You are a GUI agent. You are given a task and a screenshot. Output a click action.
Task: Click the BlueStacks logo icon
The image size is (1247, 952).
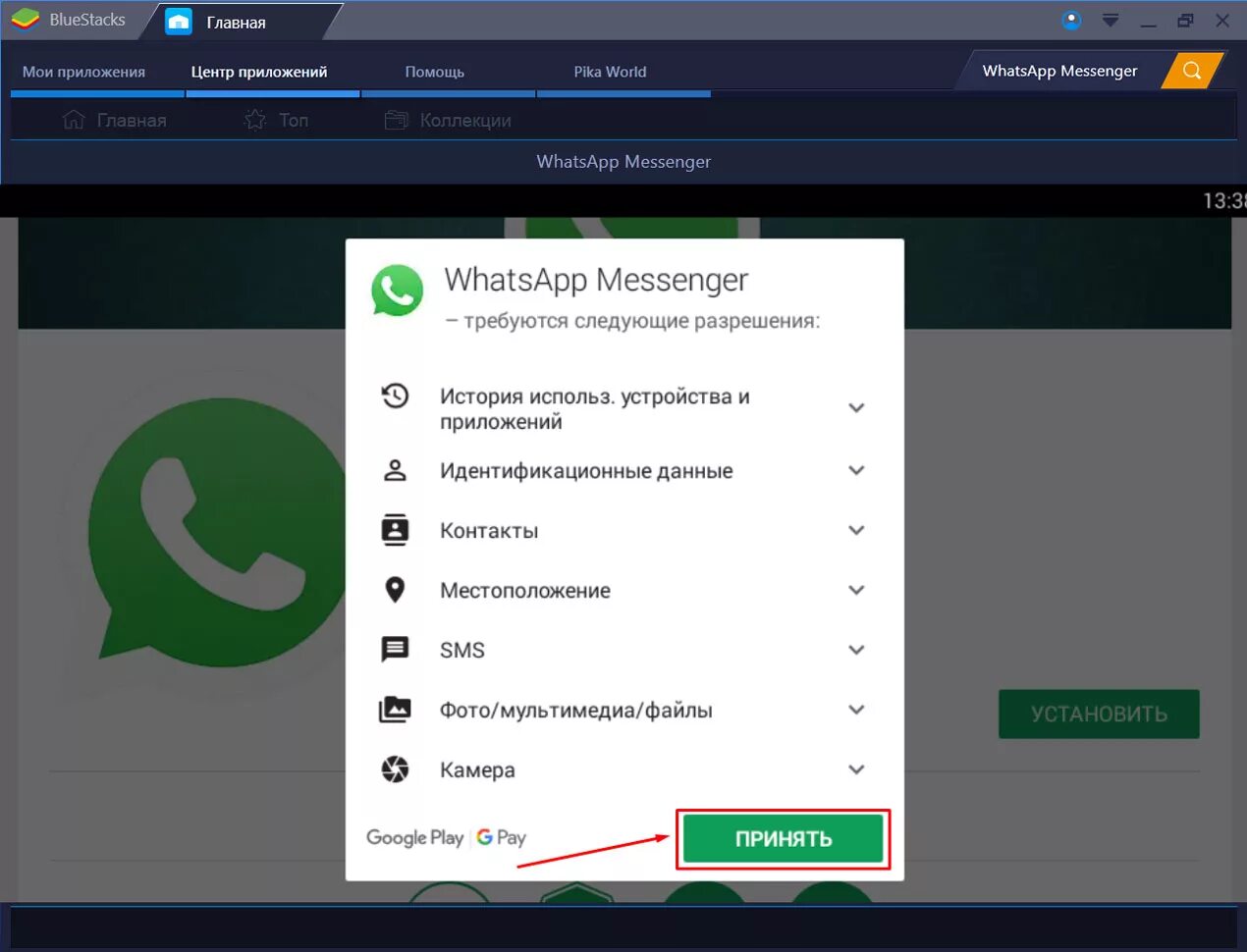click(26, 20)
